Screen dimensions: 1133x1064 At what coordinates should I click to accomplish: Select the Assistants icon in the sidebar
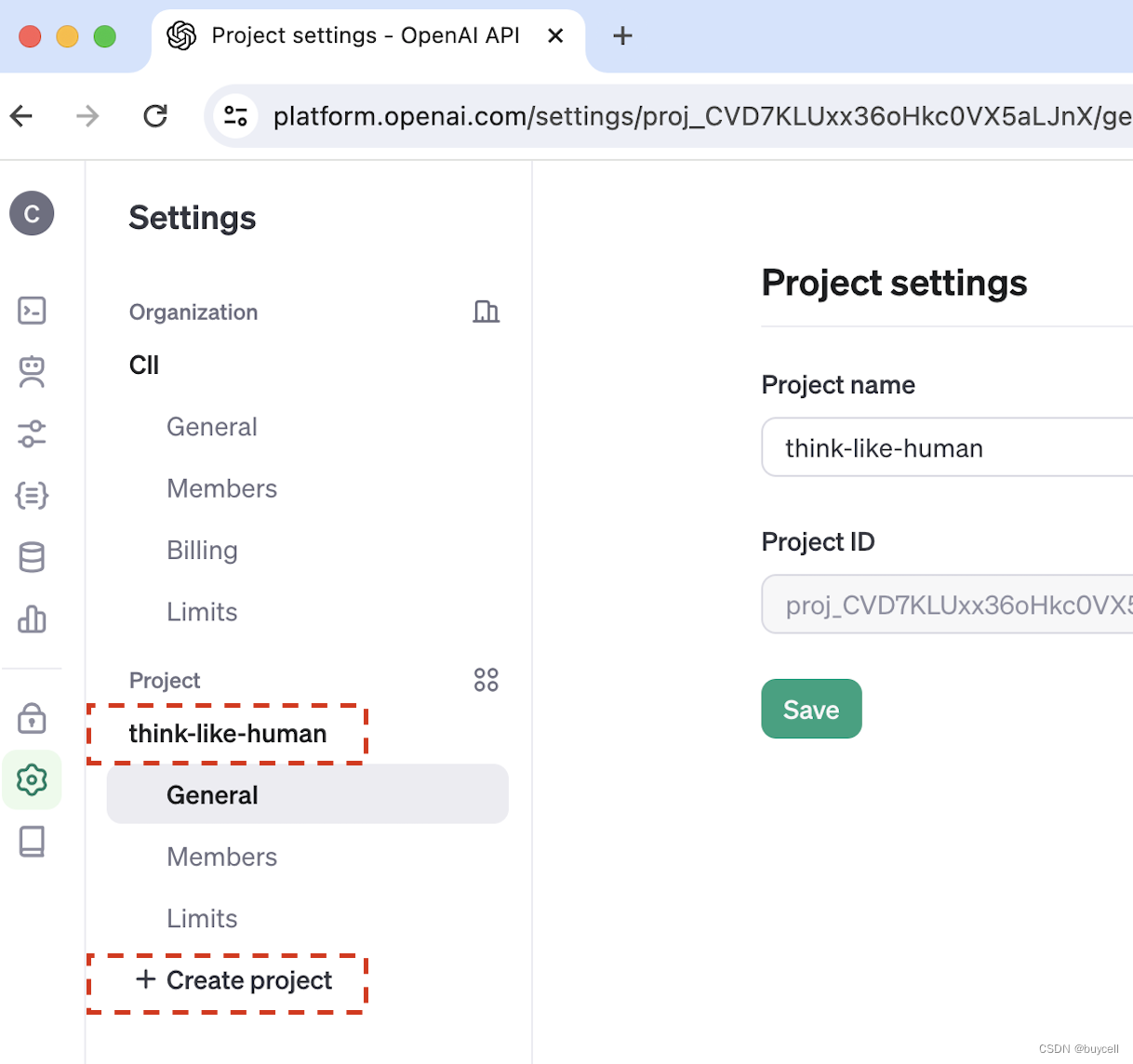coord(32,372)
